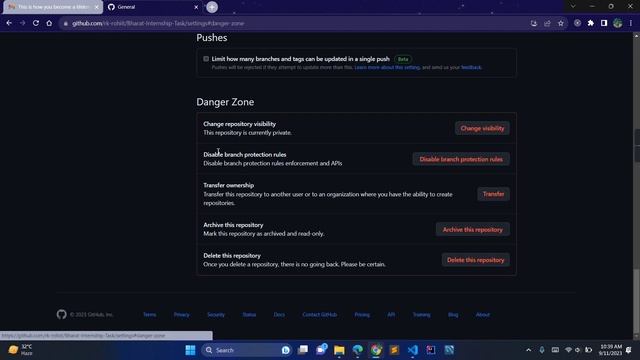Open the About footer link

[x=482, y=314]
